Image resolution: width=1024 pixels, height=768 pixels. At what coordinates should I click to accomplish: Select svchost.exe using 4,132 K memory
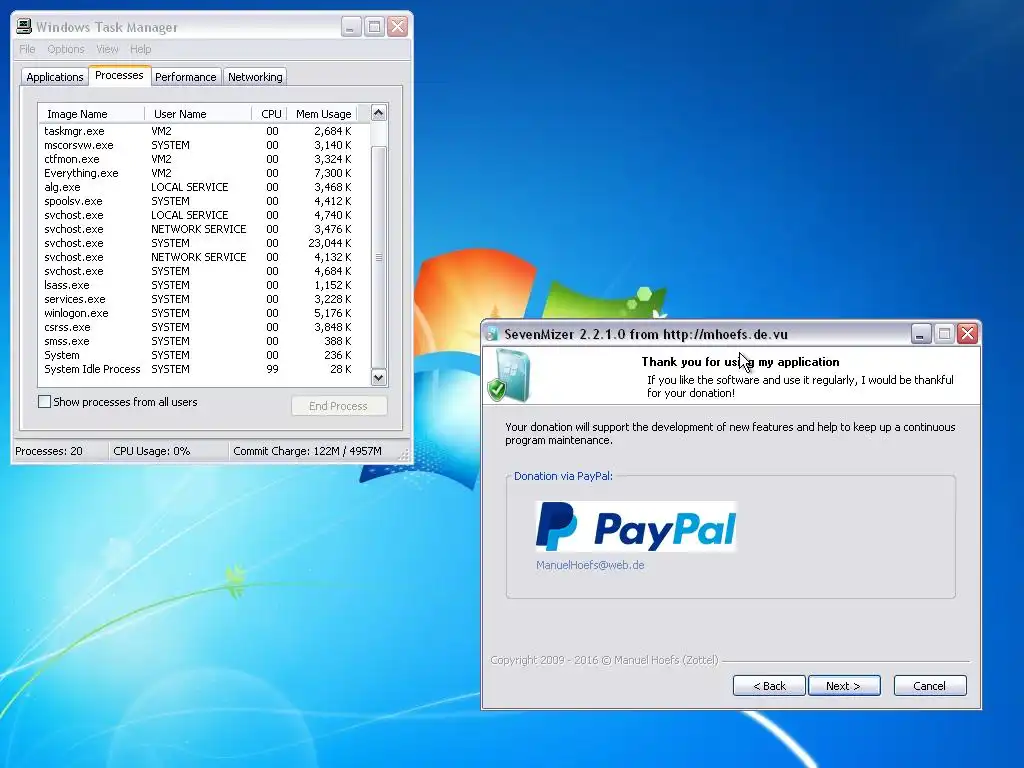[x=204, y=257]
